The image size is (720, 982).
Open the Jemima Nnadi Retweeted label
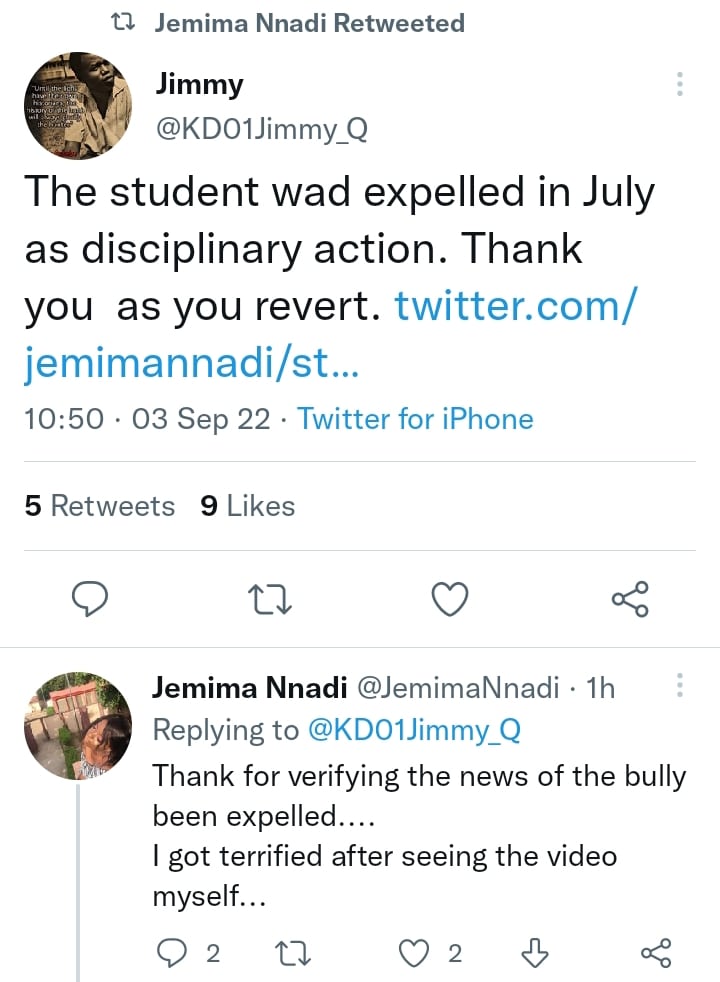tap(310, 23)
